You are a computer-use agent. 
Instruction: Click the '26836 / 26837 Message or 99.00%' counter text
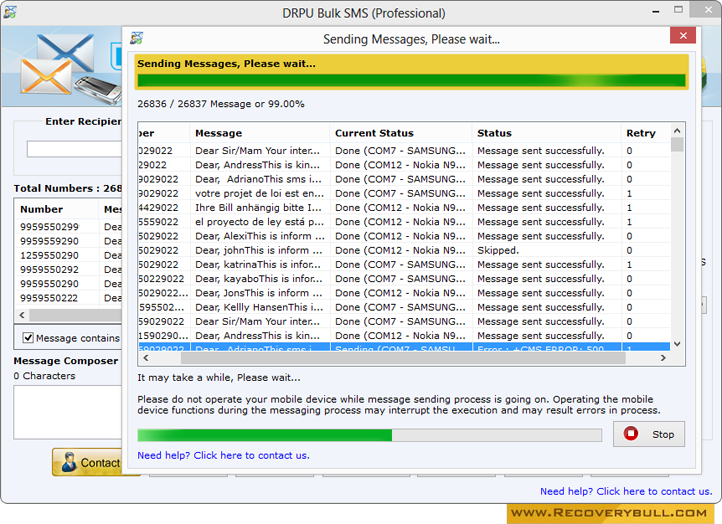pos(221,104)
